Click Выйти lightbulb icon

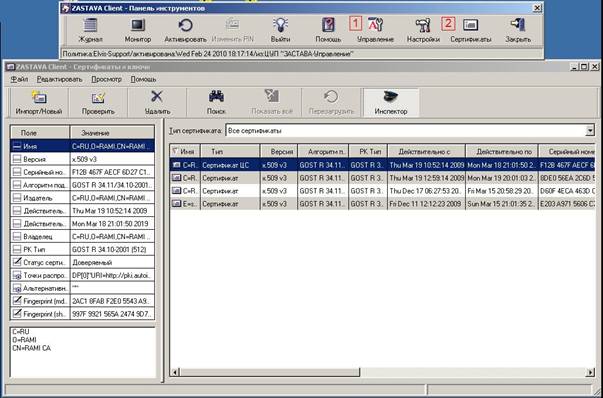click(280, 30)
